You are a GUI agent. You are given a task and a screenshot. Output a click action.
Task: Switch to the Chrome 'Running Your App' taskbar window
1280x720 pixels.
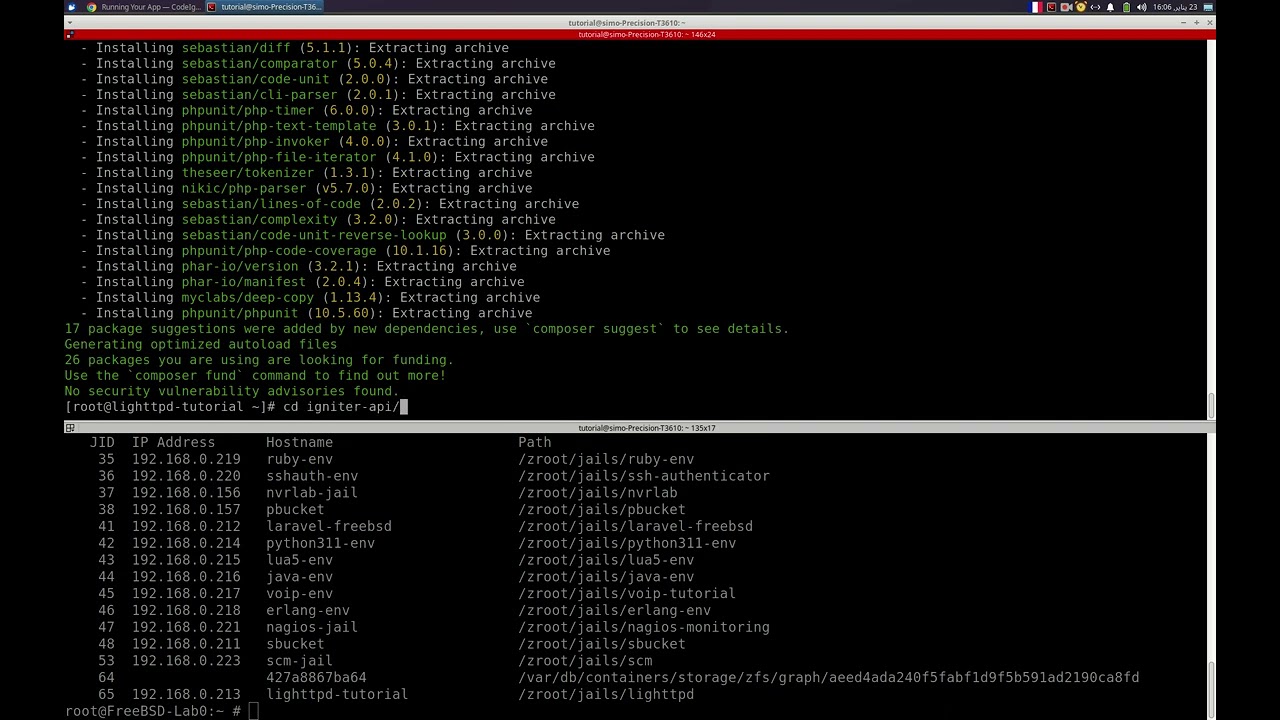pyautogui.click(x=144, y=7)
